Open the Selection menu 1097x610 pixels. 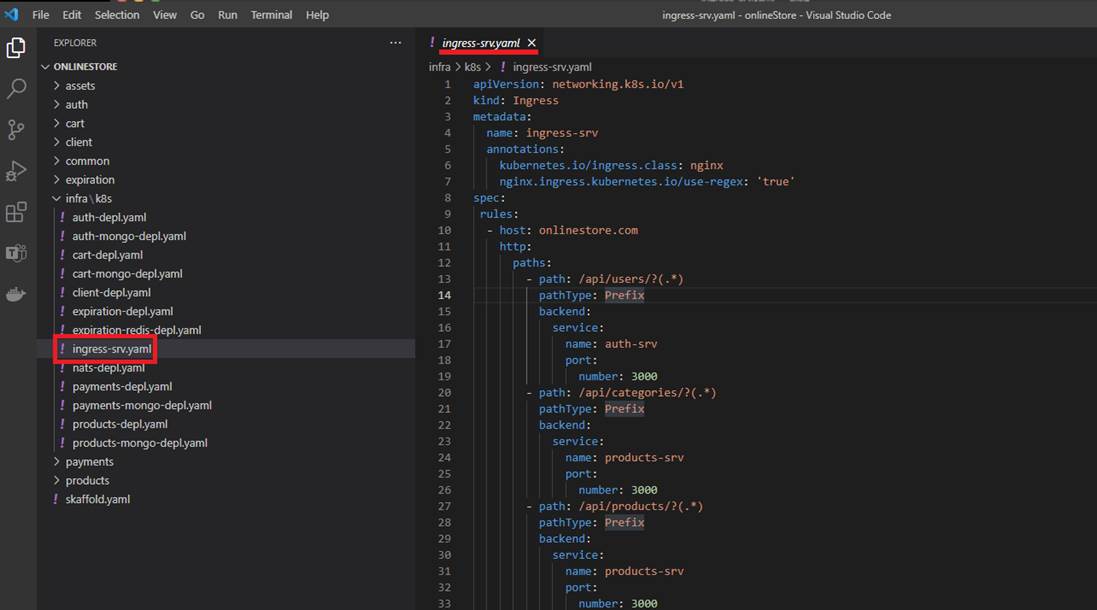point(117,15)
